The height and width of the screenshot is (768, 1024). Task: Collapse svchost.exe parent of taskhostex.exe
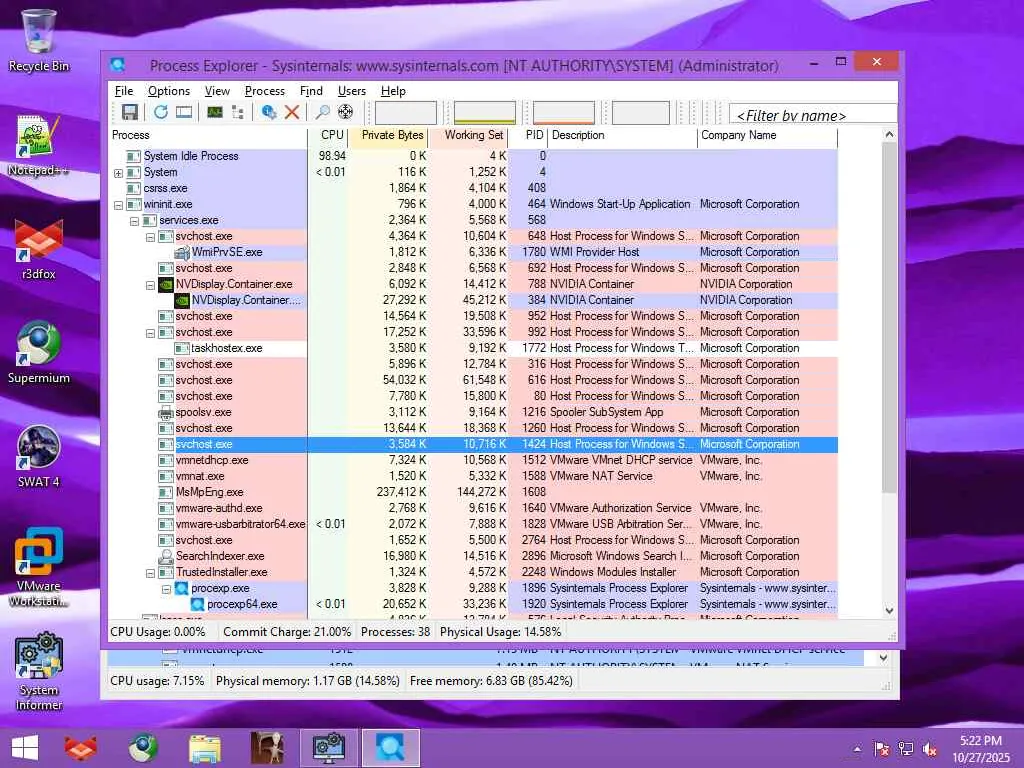150,333
